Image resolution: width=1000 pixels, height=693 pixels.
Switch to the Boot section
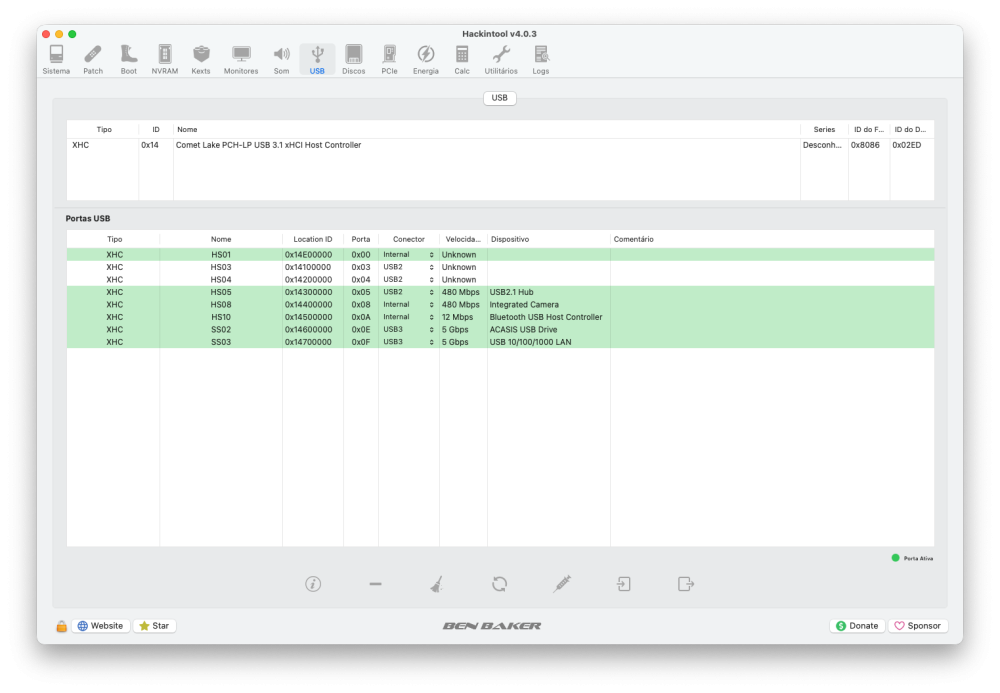pyautogui.click(x=129, y=60)
